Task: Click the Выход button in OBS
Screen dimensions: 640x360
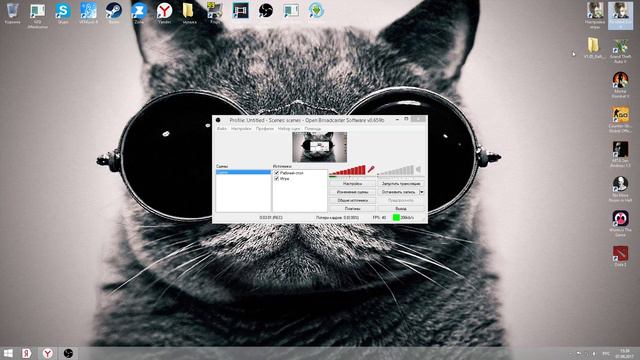Action: point(401,209)
